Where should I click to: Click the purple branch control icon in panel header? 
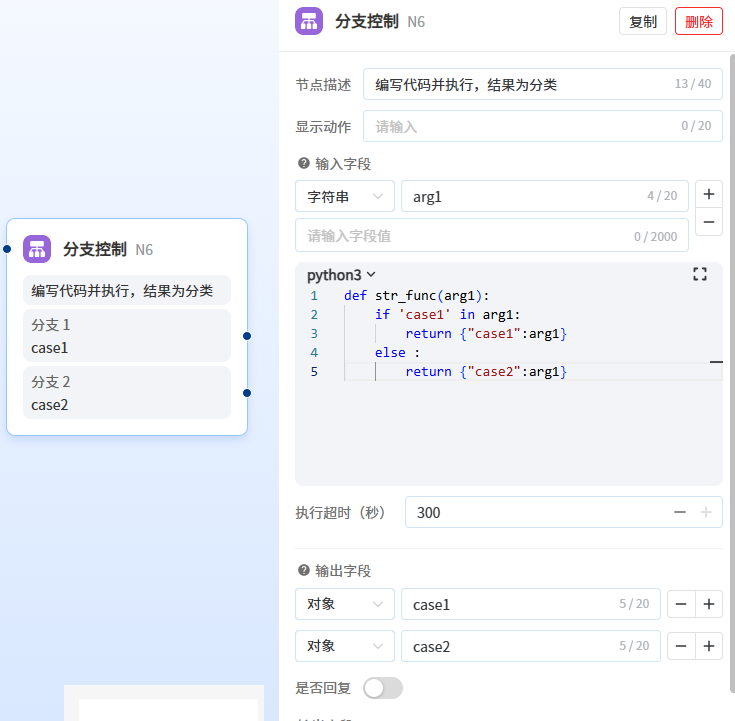click(x=309, y=21)
